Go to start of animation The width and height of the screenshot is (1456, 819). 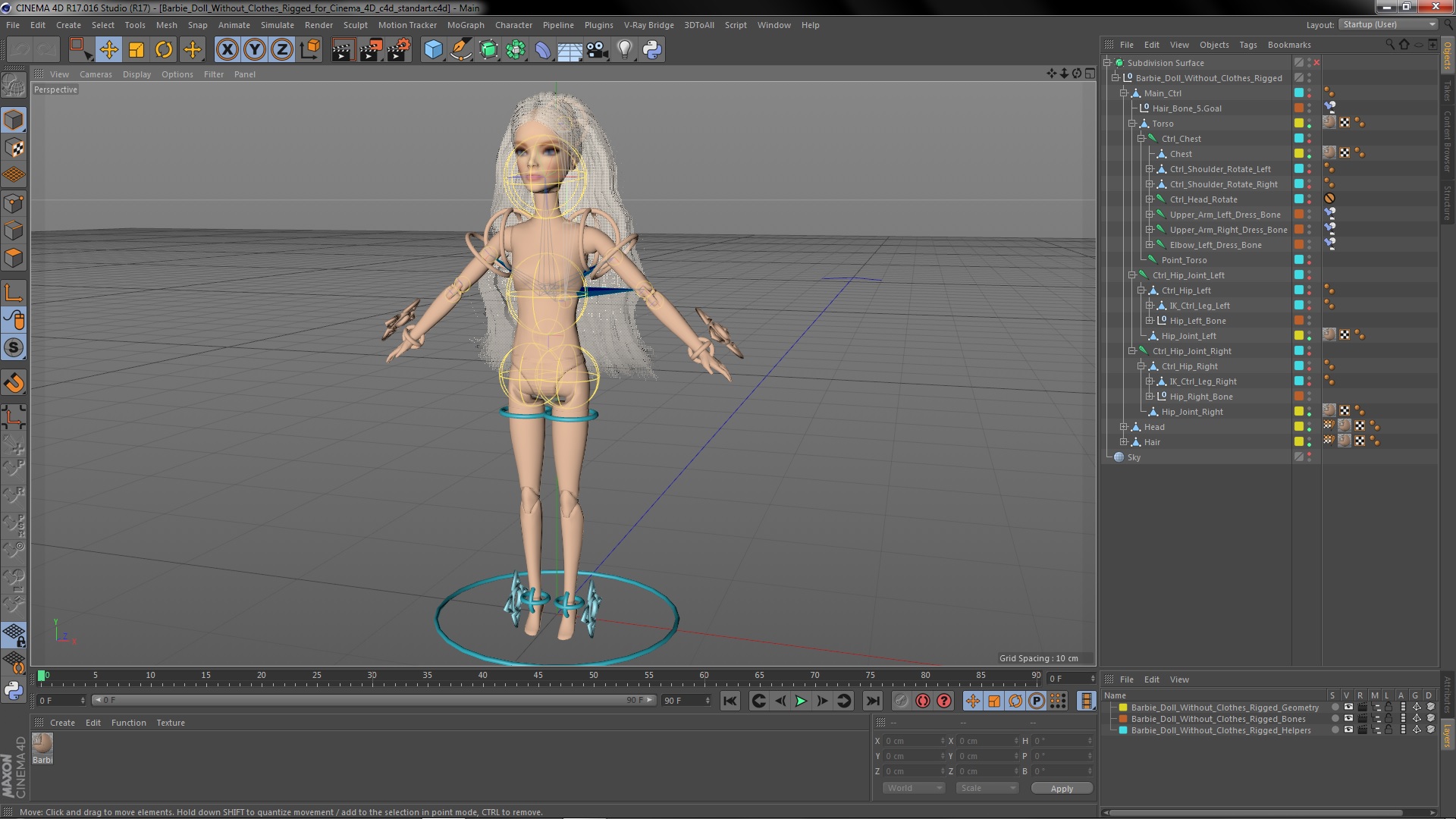tap(730, 701)
